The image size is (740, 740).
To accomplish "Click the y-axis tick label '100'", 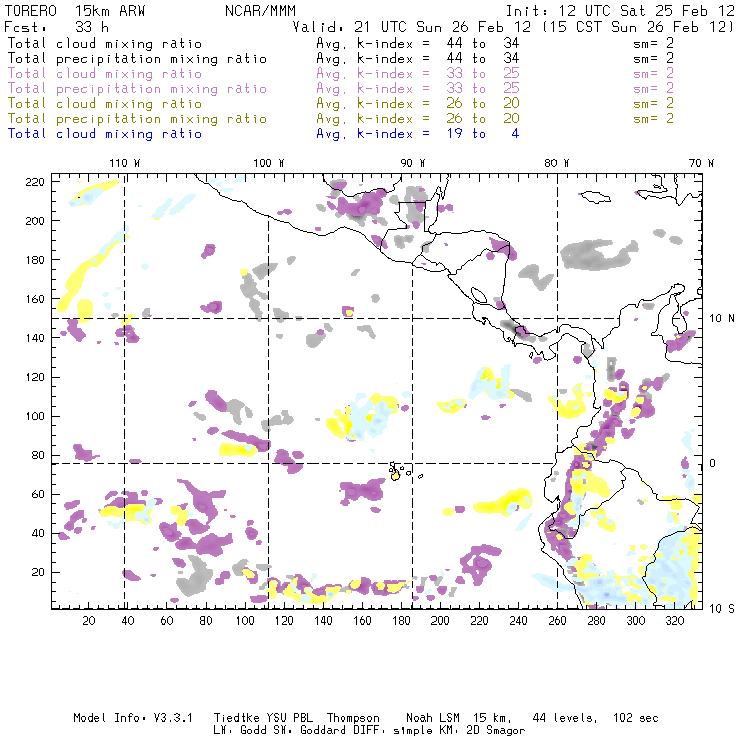I will (x=35, y=416).
